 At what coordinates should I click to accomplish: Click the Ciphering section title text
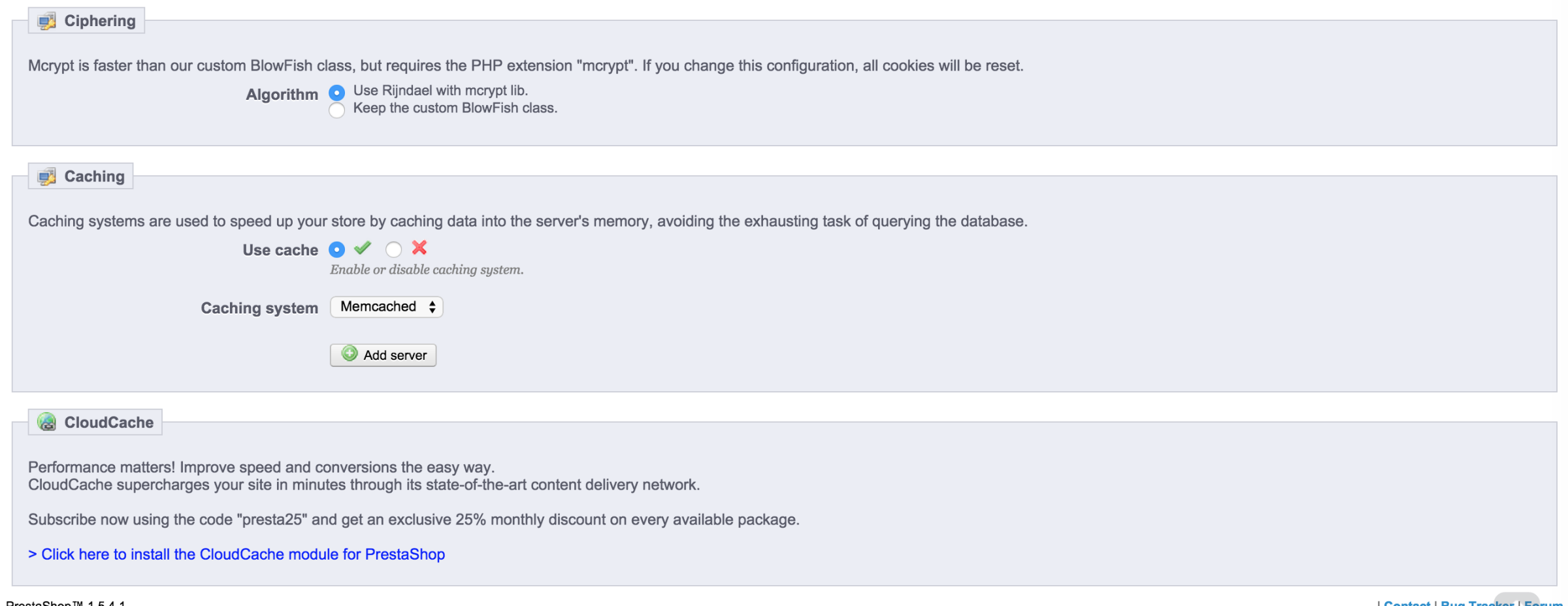[x=100, y=21]
